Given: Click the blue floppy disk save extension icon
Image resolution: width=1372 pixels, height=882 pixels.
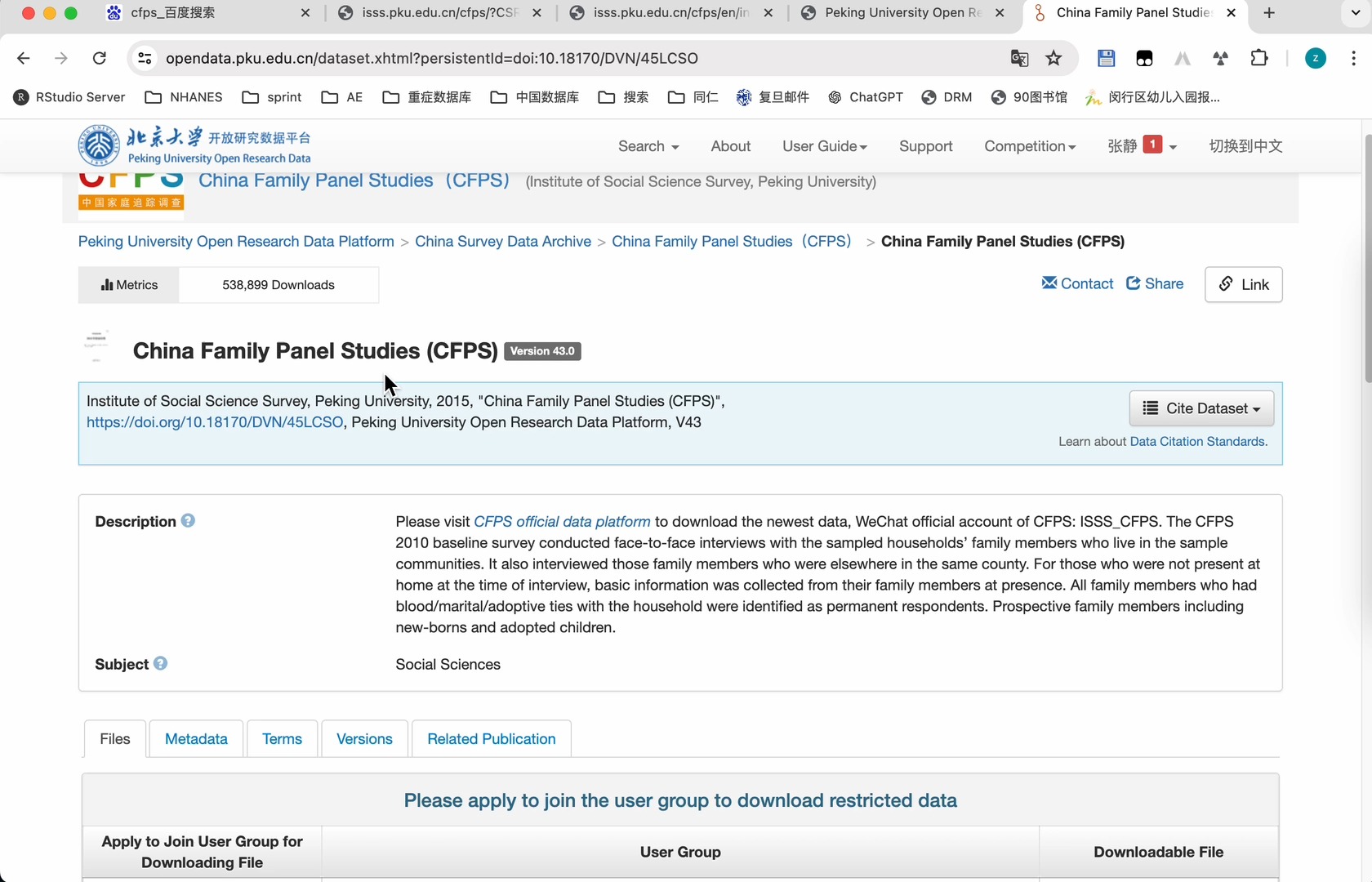Looking at the screenshot, I should point(1106,58).
